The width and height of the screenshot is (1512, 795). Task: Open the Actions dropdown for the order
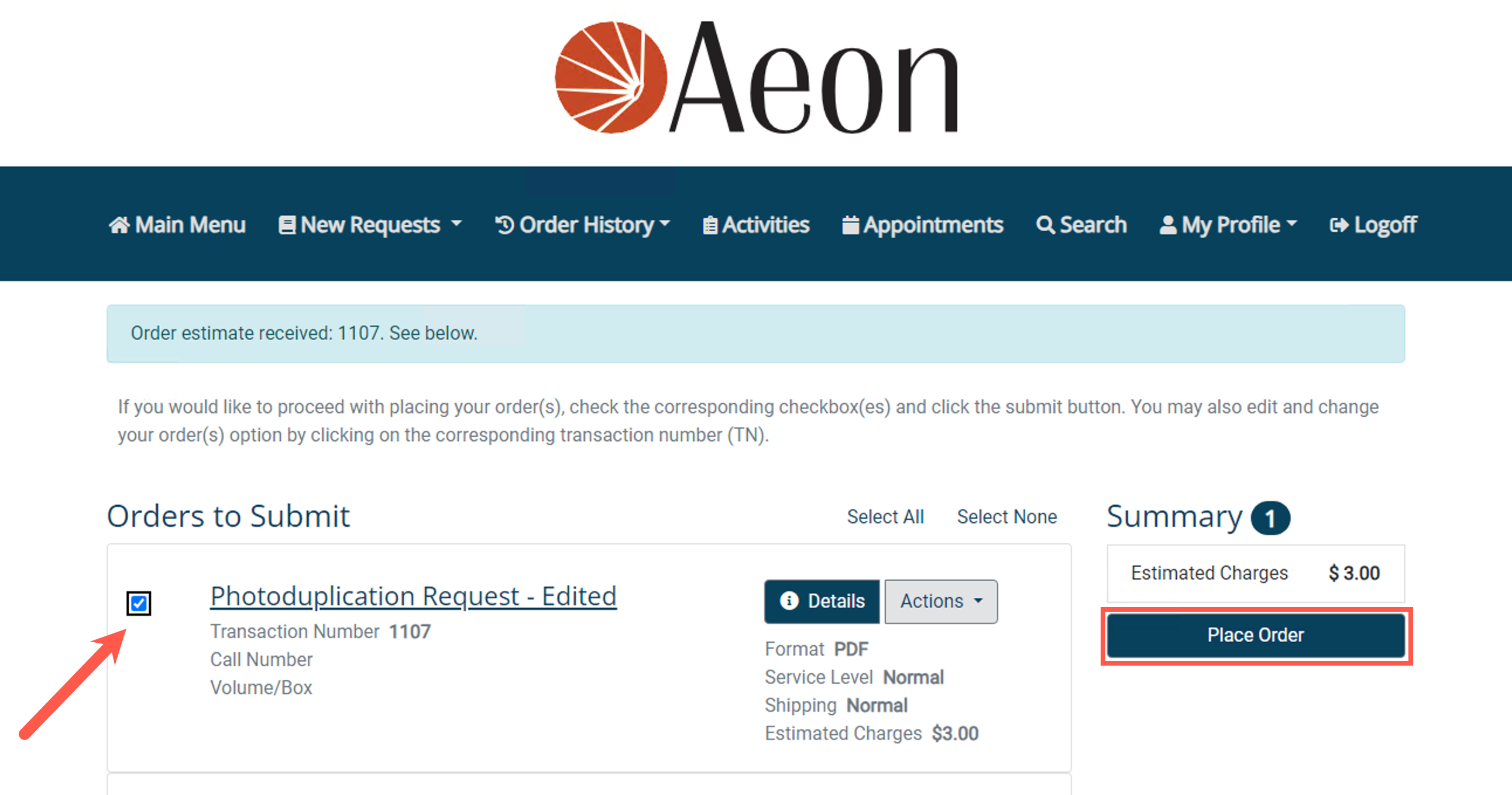[940, 601]
